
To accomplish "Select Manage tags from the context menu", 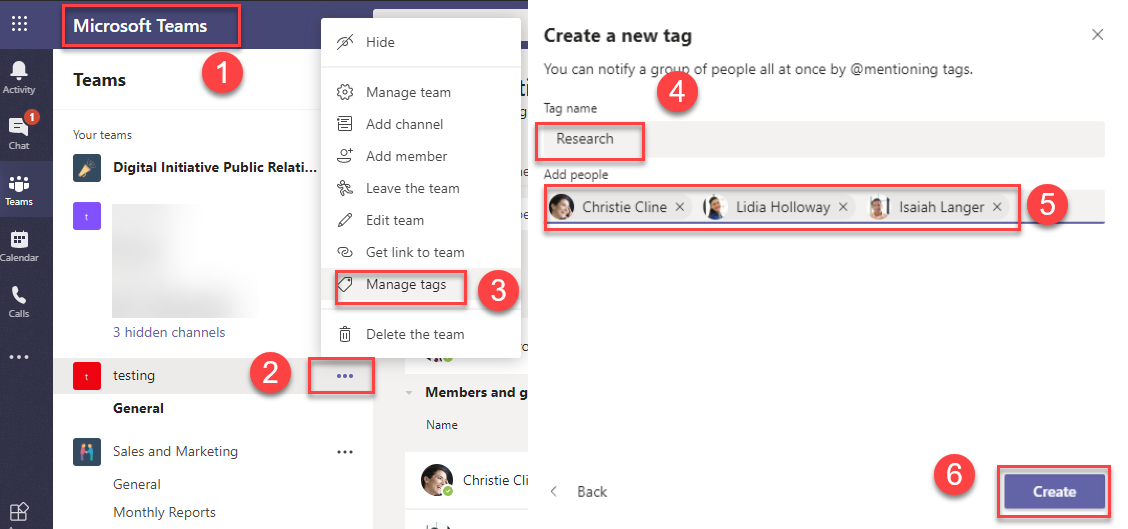I will click(404, 285).
